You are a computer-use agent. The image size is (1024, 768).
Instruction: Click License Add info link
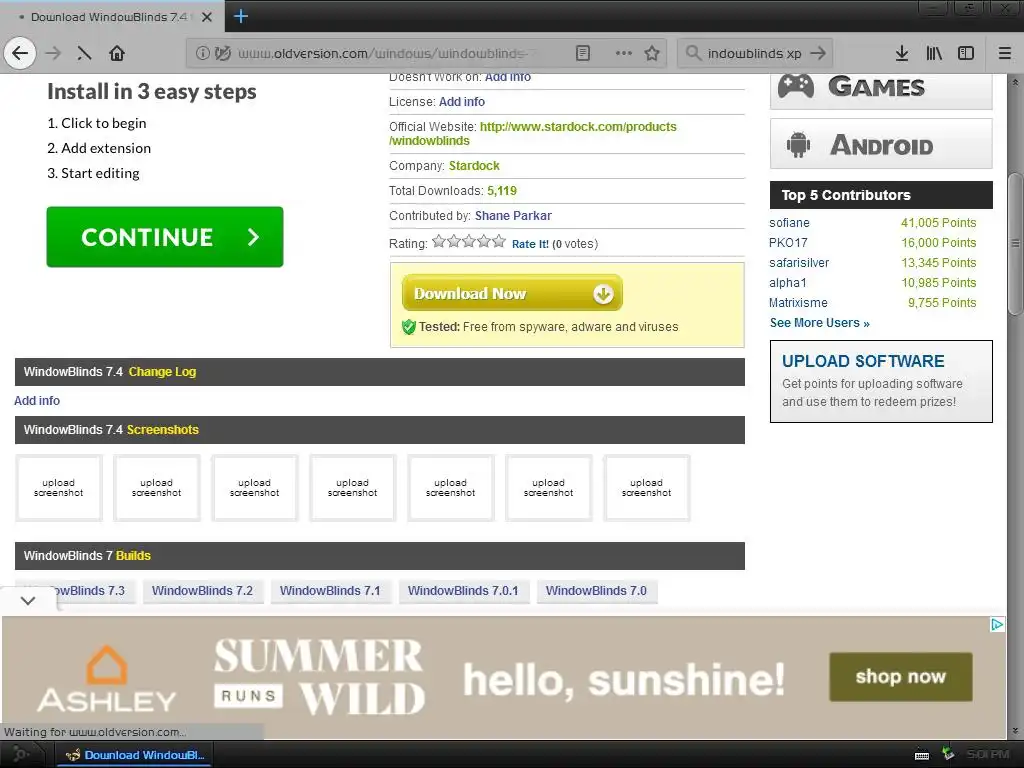pos(462,101)
